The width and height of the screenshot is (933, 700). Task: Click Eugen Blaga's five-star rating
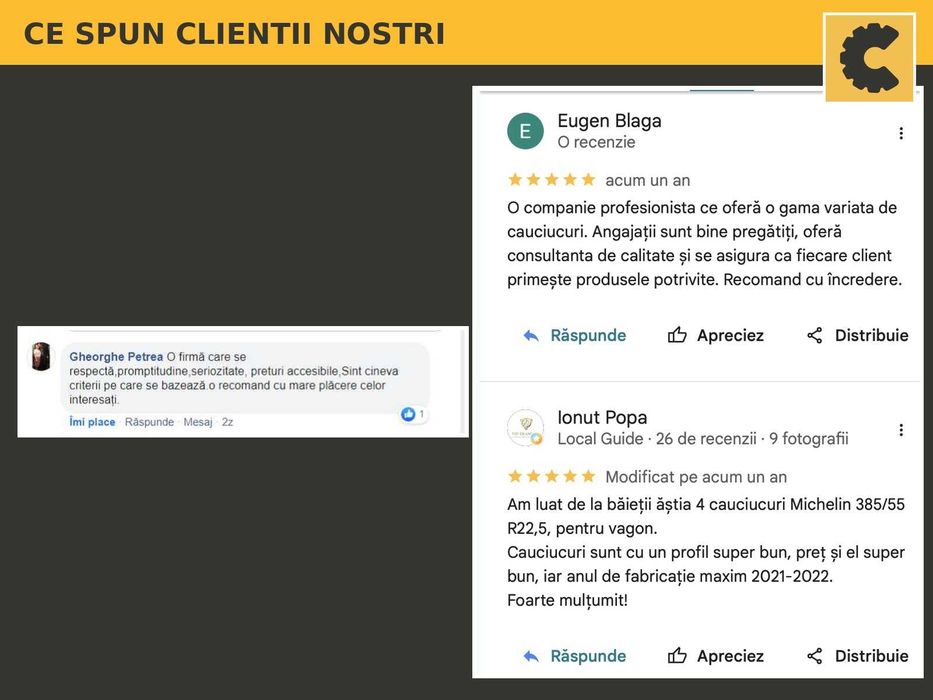[552, 180]
